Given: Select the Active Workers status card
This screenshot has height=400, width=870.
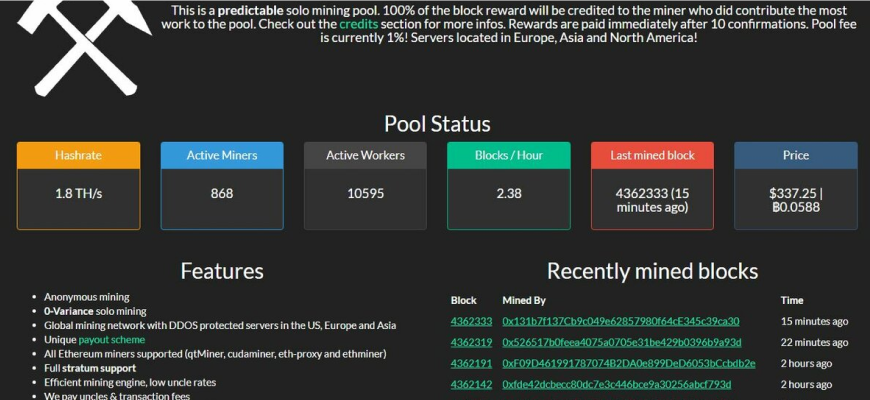Looking at the screenshot, I should pos(365,186).
